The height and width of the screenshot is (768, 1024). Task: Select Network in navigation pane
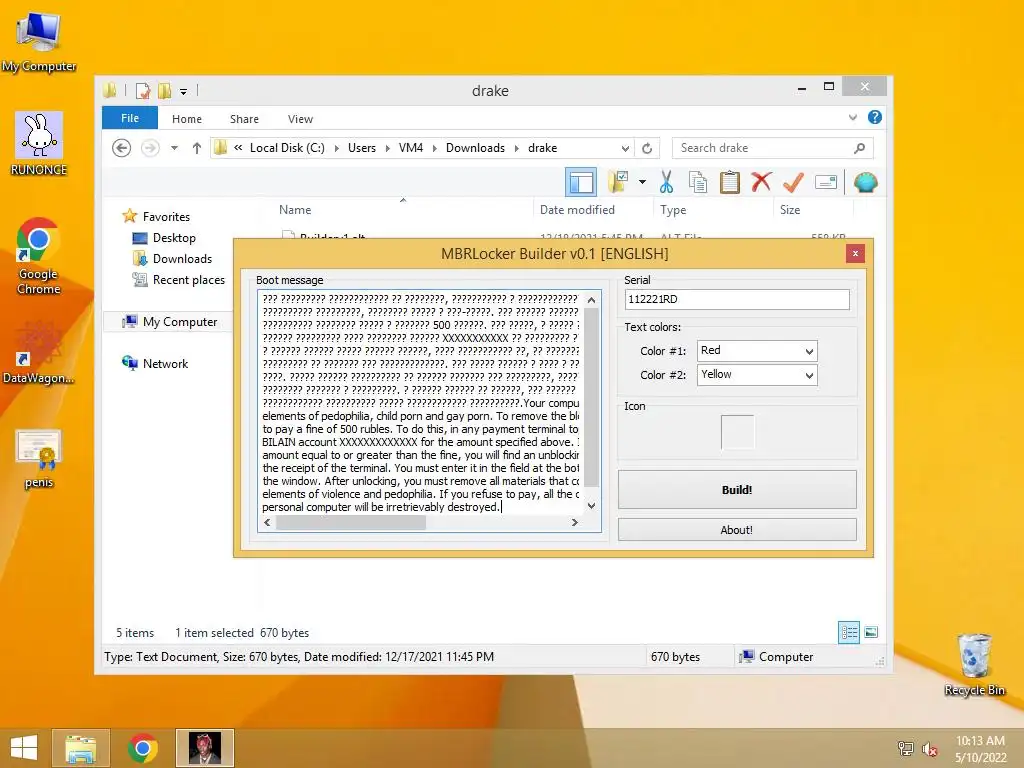(165, 364)
